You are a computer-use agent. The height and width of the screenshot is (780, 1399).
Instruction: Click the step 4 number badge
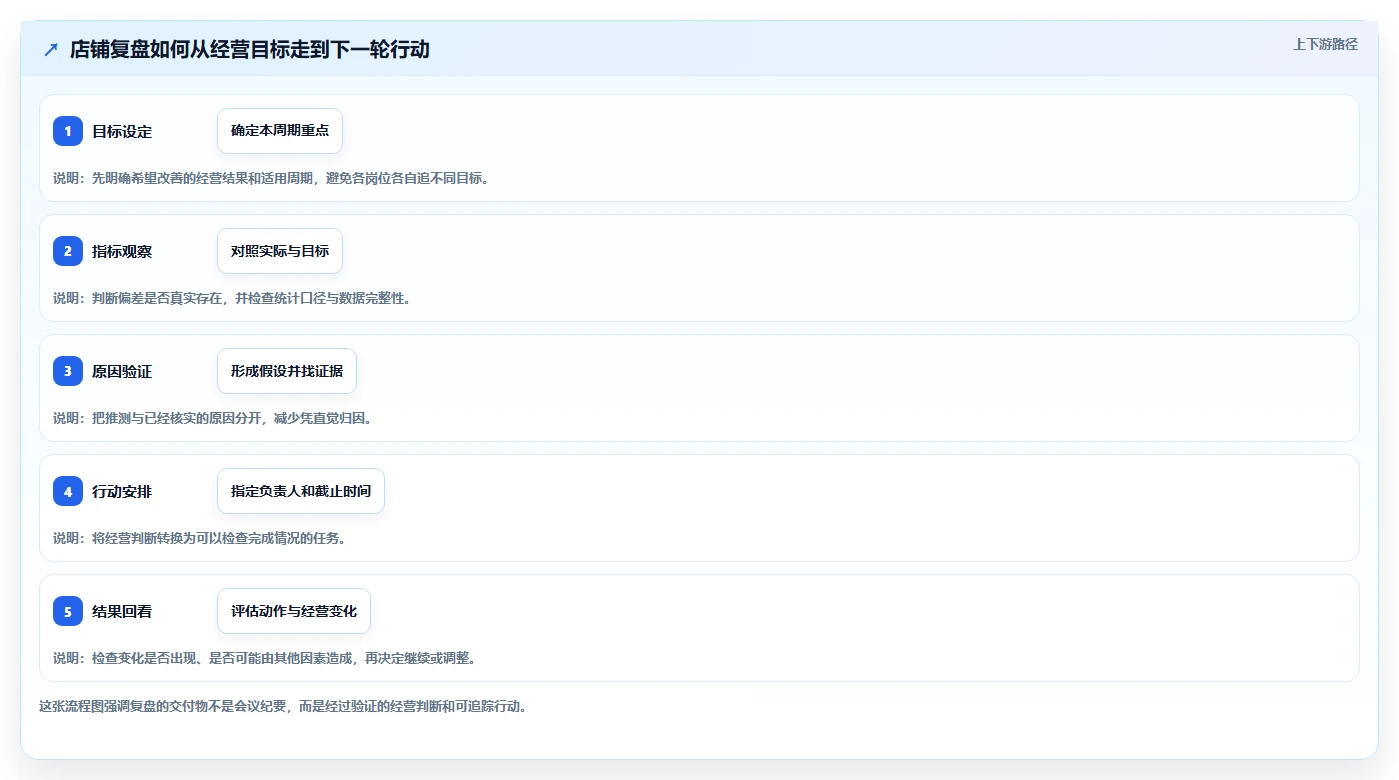68,491
